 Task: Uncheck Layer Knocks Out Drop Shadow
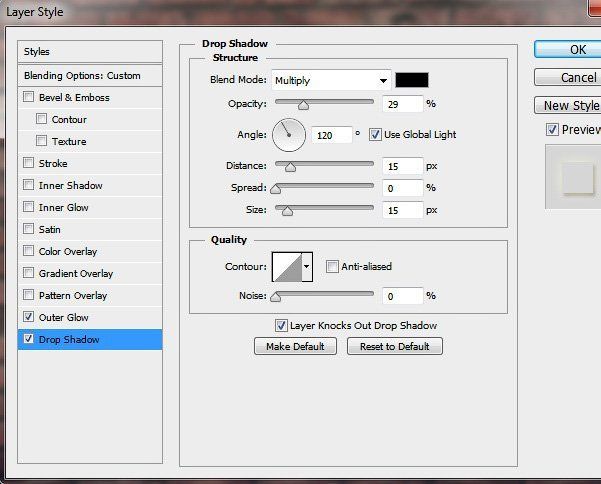click(x=281, y=325)
